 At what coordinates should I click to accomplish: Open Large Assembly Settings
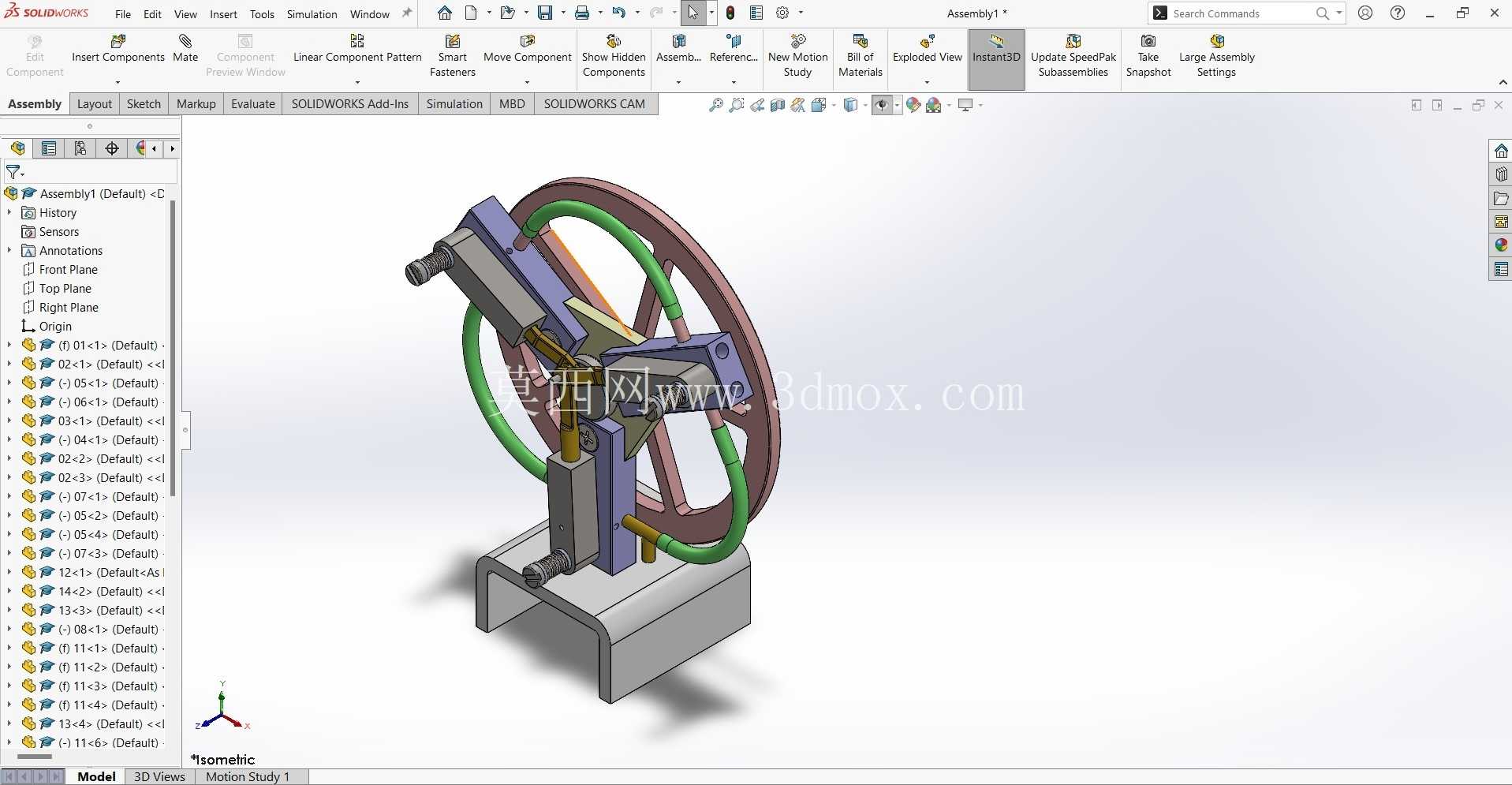coord(1217,55)
